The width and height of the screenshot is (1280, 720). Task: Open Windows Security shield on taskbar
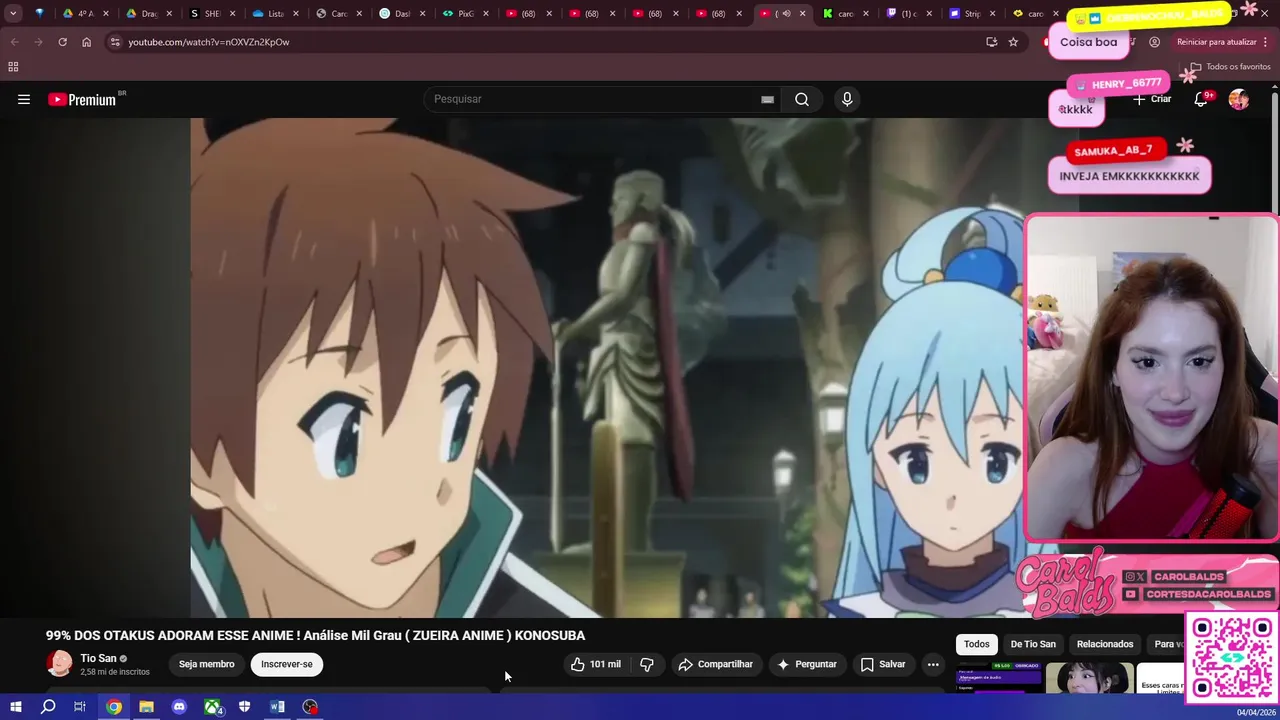coord(244,707)
